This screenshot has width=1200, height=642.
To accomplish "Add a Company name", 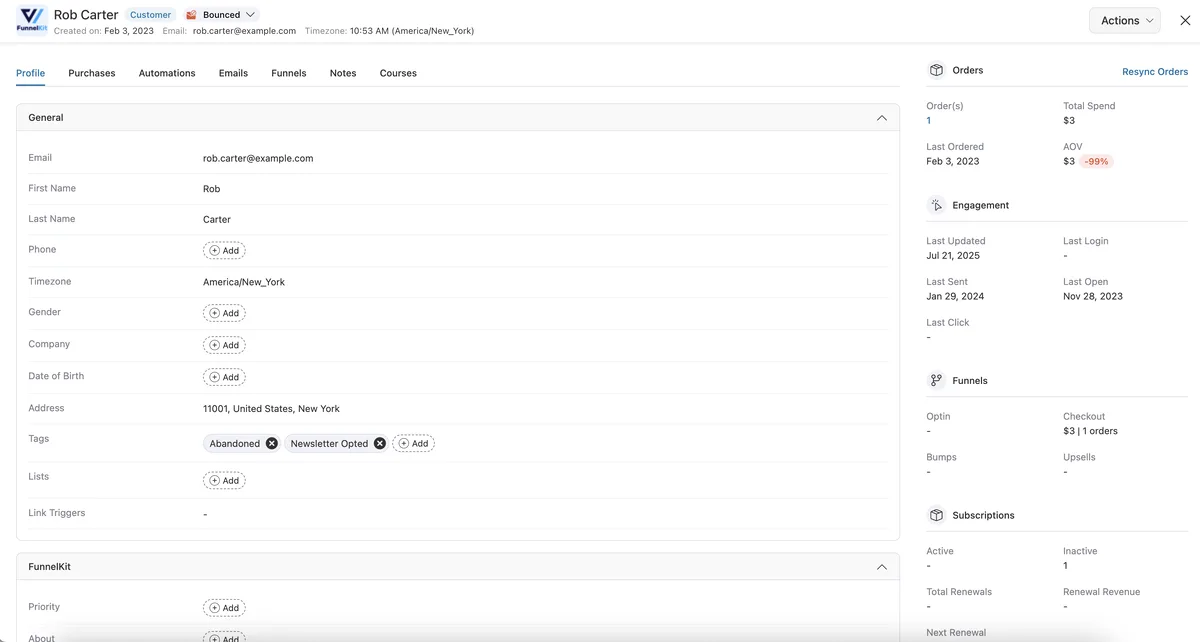I will (x=224, y=345).
